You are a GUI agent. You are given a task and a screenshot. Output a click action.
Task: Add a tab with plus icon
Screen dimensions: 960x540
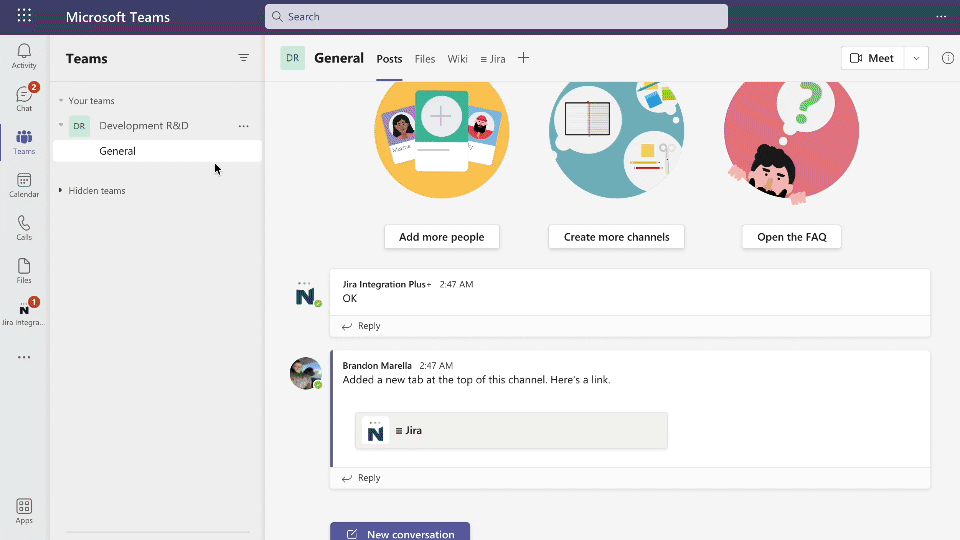[523, 58]
